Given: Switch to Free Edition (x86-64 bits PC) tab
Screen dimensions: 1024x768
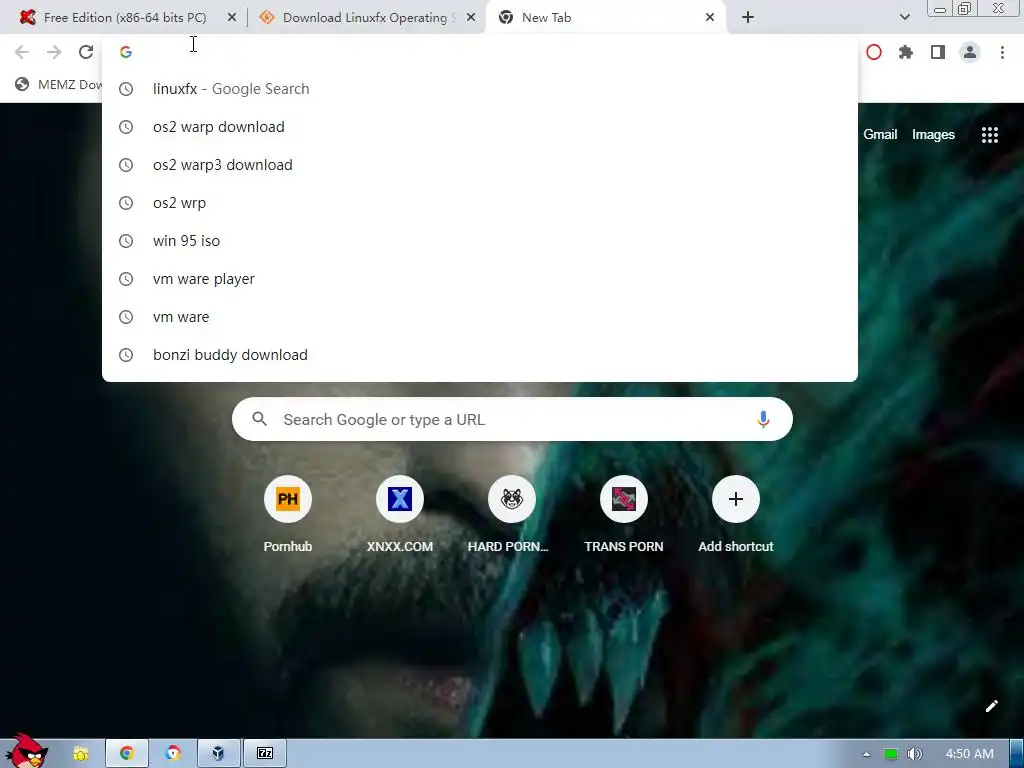Looking at the screenshot, I should tap(124, 18).
